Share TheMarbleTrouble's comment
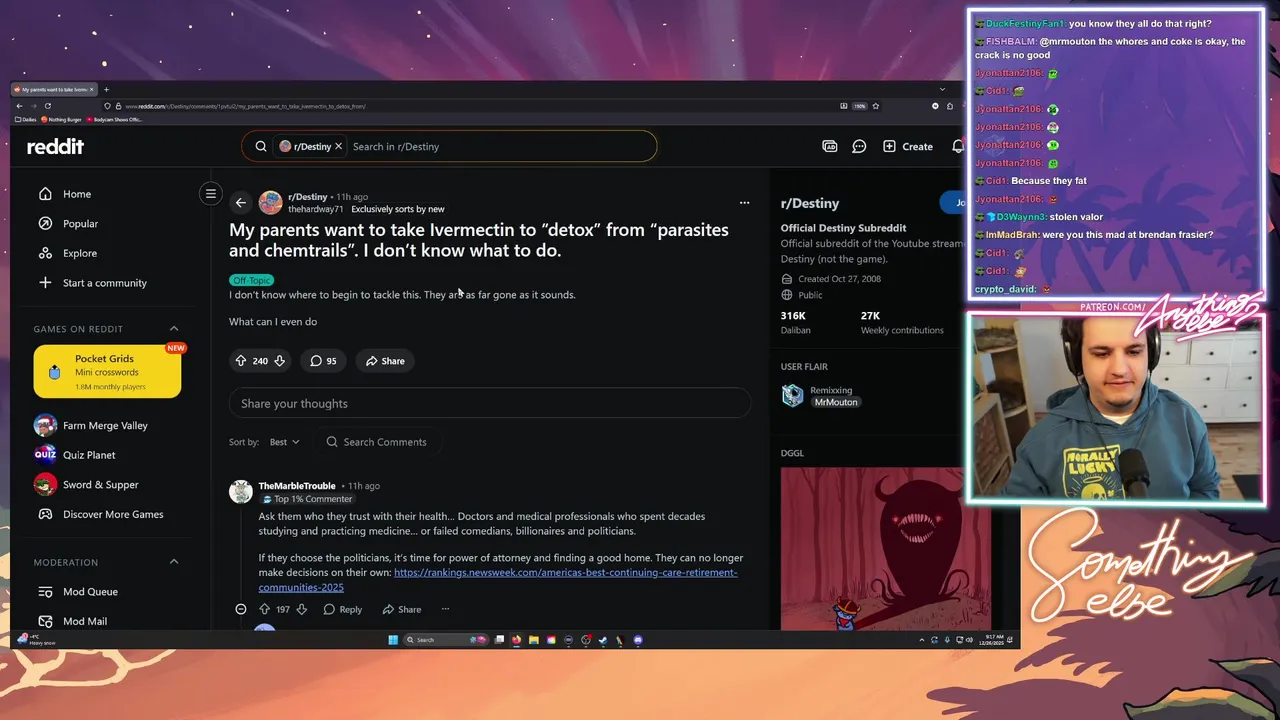1280x720 pixels. pos(401,609)
